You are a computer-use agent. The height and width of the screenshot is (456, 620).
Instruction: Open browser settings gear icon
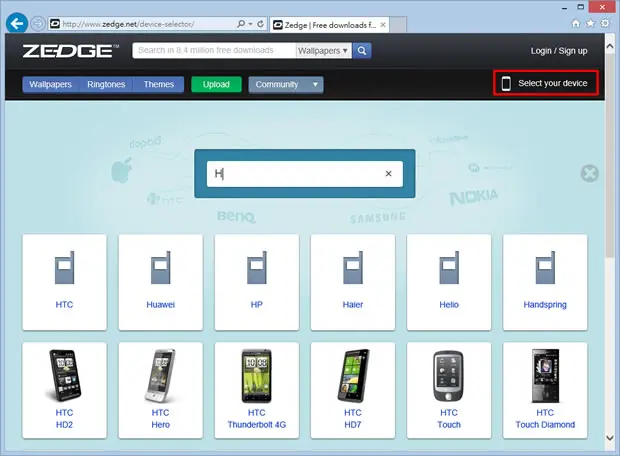[605, 23]
